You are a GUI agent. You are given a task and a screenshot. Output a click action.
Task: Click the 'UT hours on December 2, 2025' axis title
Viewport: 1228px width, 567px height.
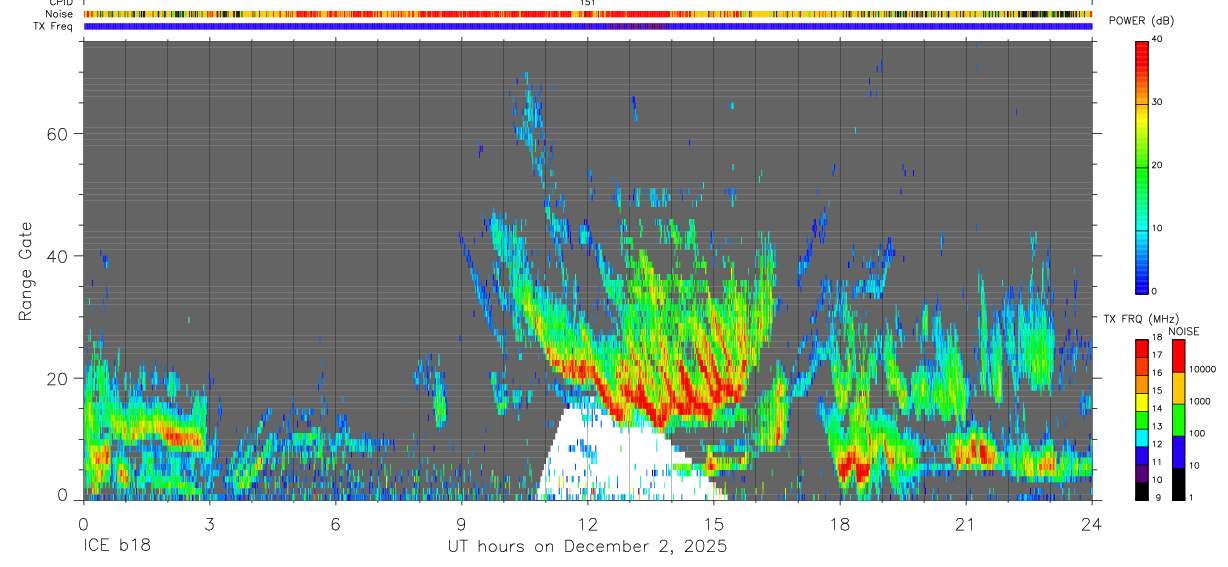point(587,547)
